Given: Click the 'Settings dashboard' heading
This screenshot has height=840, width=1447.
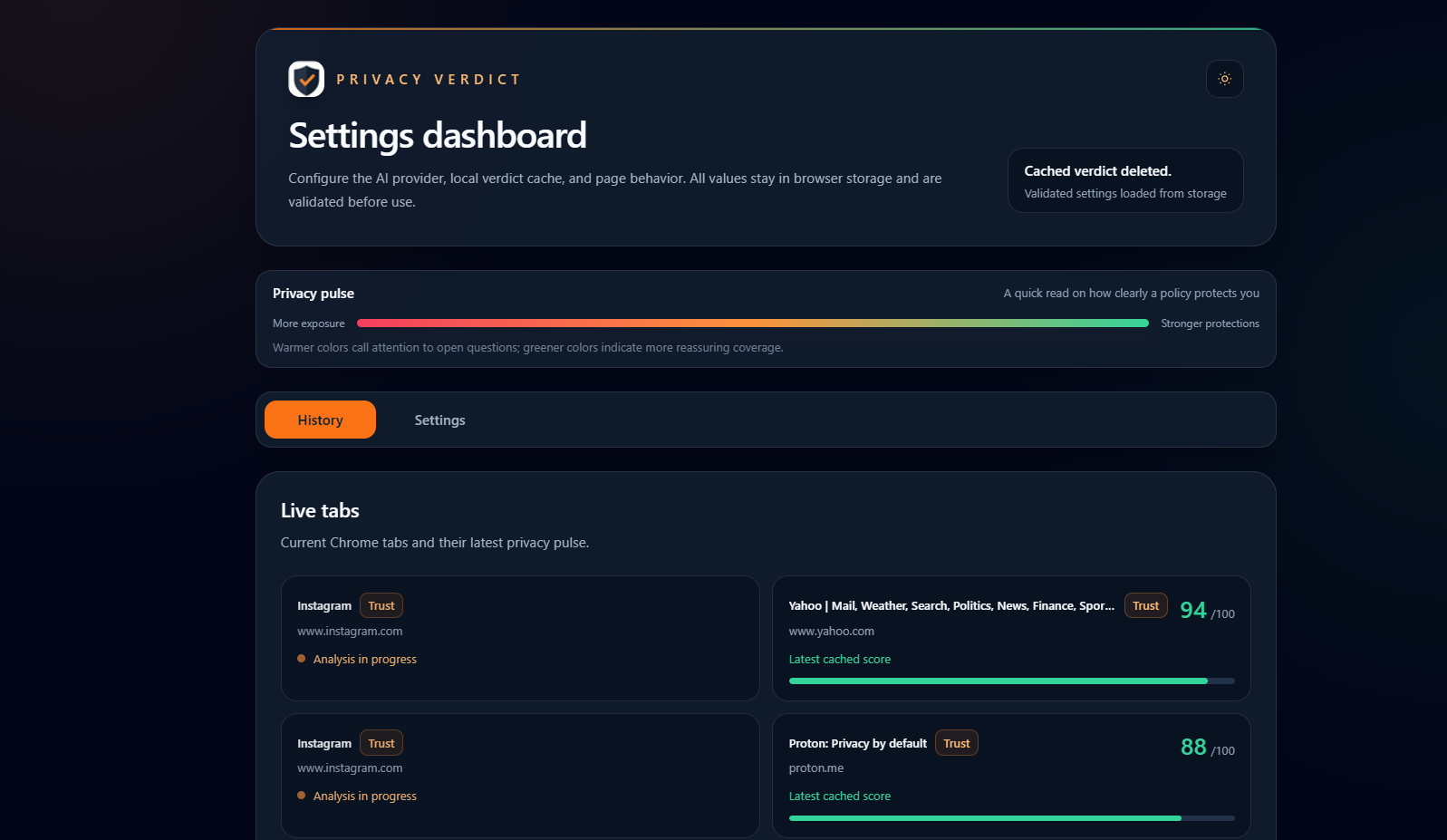Looking at the screenshot, I should [x=437, y=136].
